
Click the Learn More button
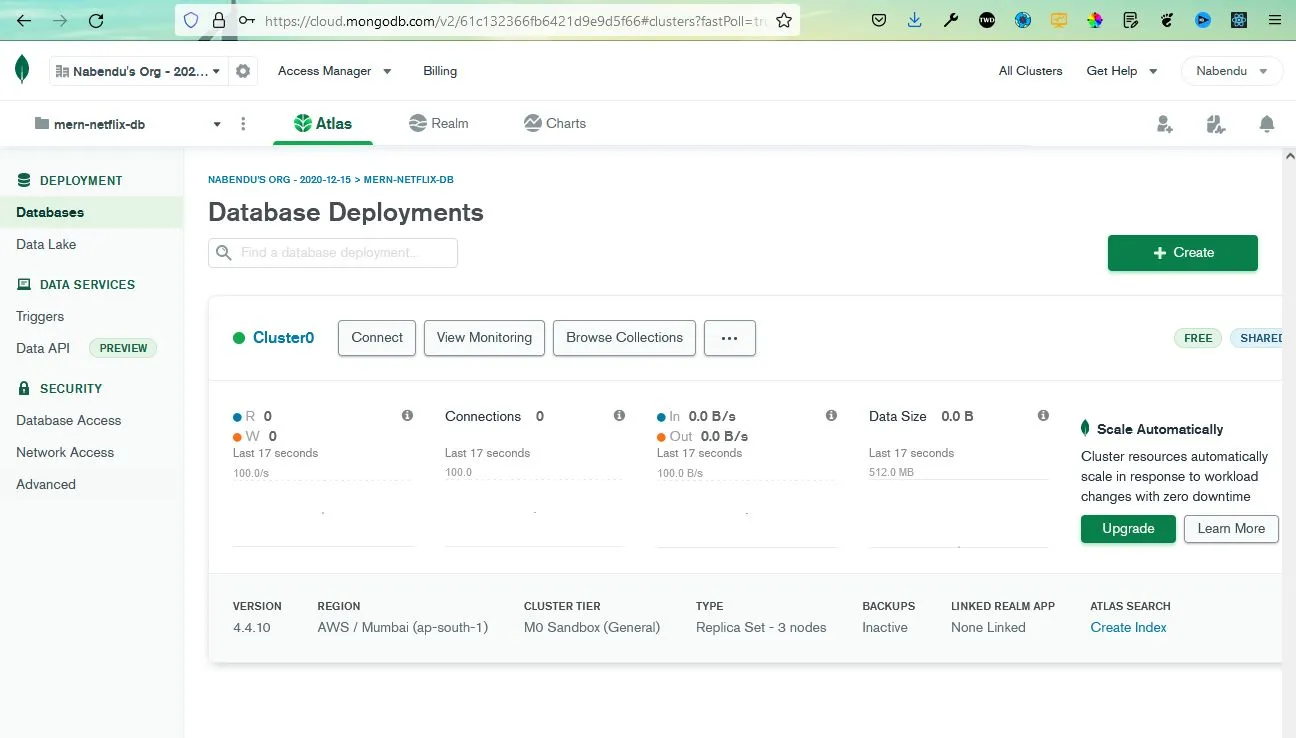click(x=1231, y=529)
